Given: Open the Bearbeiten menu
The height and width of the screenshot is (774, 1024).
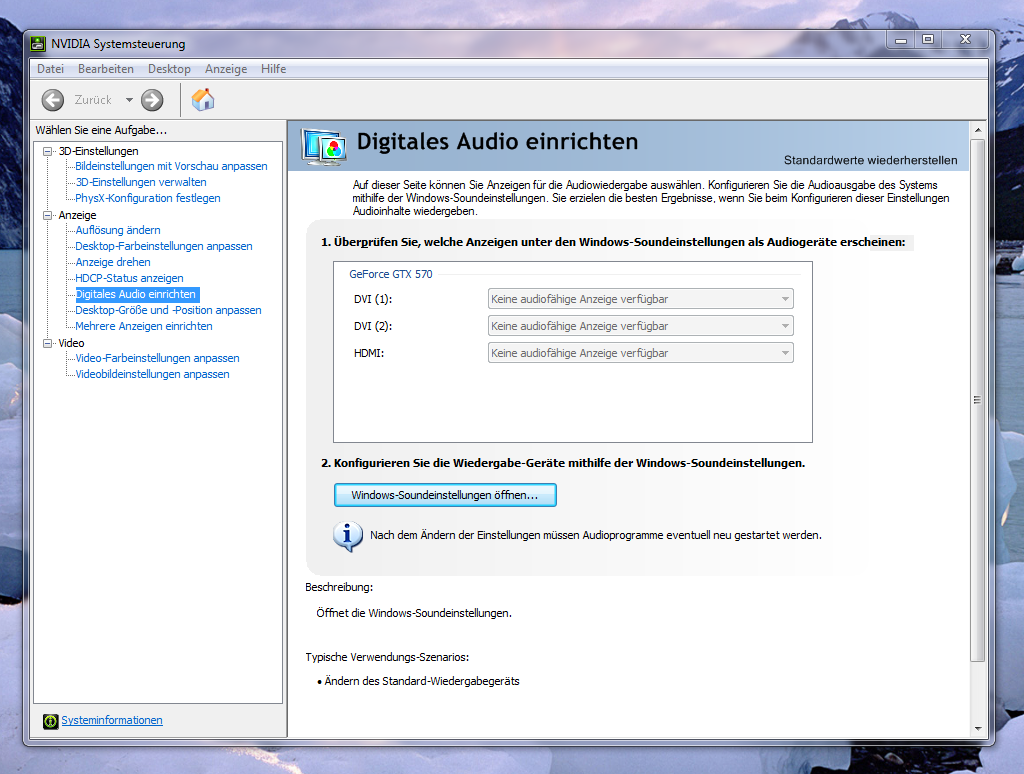Looking at the screenshot, I should (106, 69).
